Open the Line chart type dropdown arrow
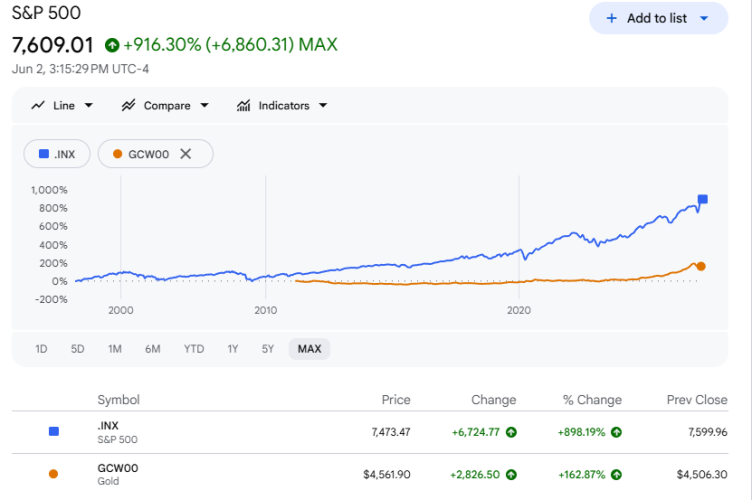Viewport: 752px width, 500px height. (x=89, y=105)
